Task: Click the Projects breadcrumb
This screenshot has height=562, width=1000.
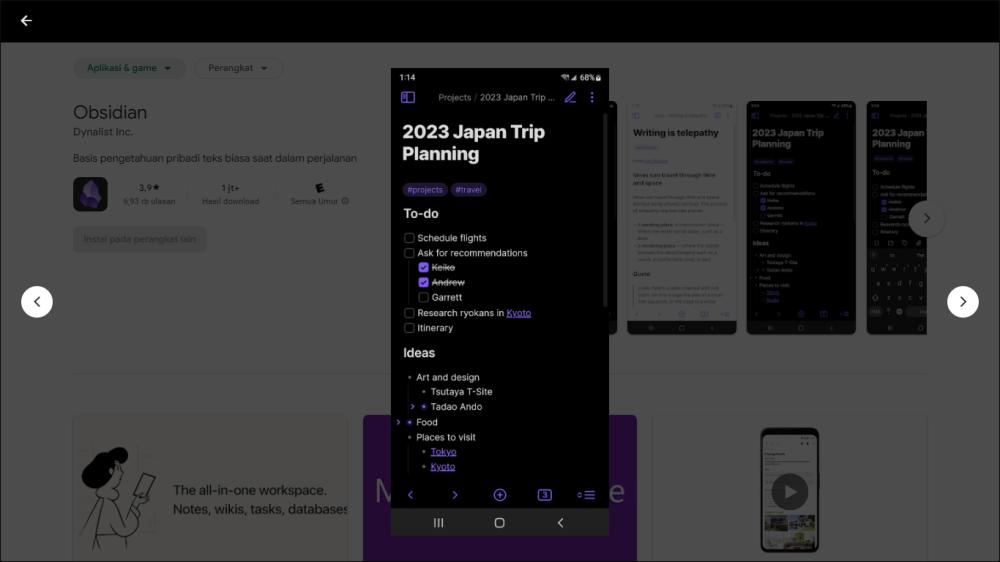Action: (x=455, y=98)
